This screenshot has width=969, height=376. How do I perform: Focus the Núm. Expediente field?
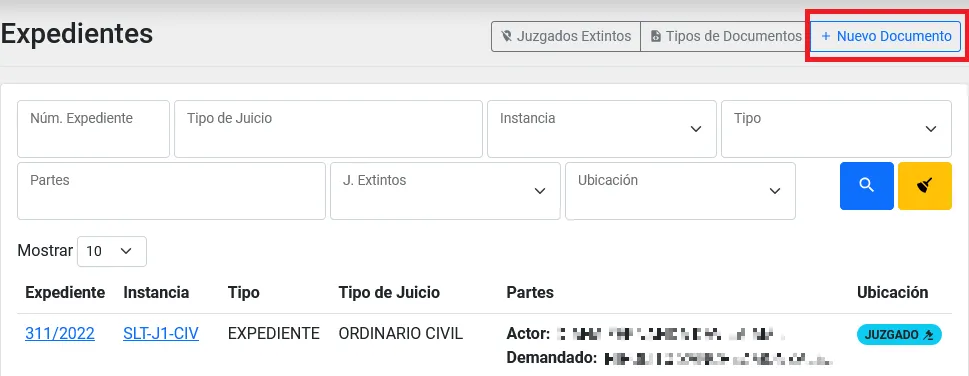(x=93, y=129)
